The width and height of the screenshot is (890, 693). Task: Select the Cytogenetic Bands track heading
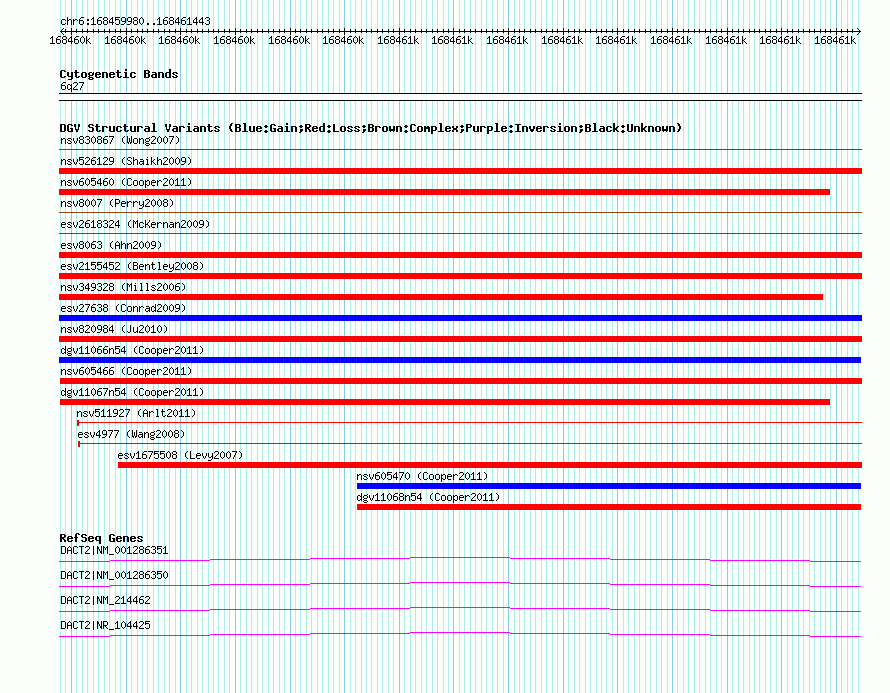pos(119,74)
